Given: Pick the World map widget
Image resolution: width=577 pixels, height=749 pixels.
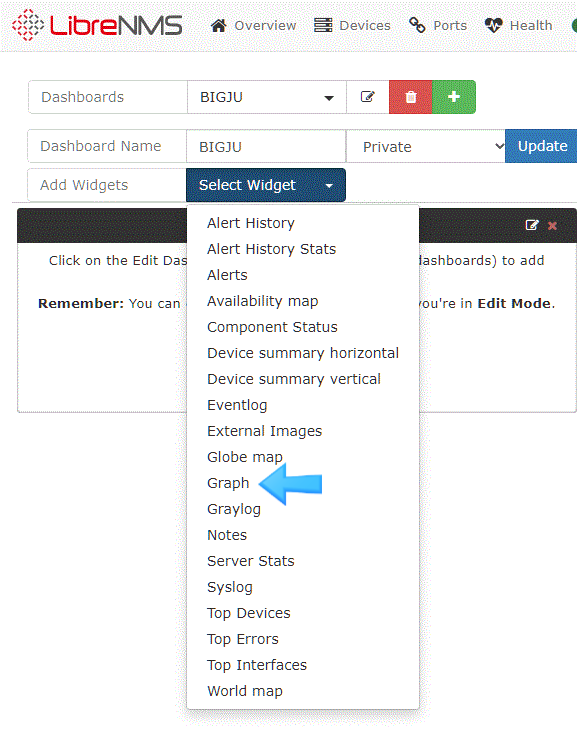Looking at the screenshot, I should (x=245, y=691).
